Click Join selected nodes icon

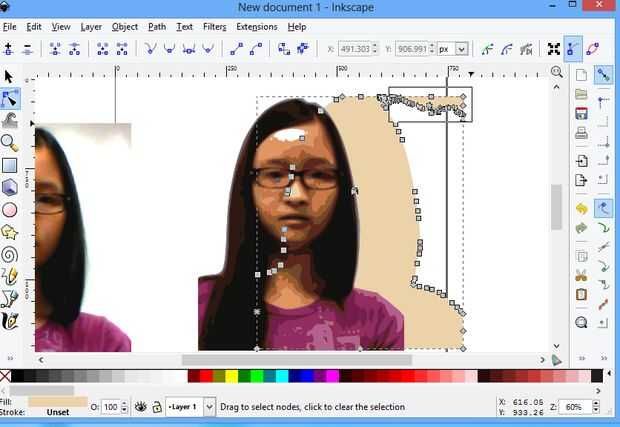(x=55, y=49)
